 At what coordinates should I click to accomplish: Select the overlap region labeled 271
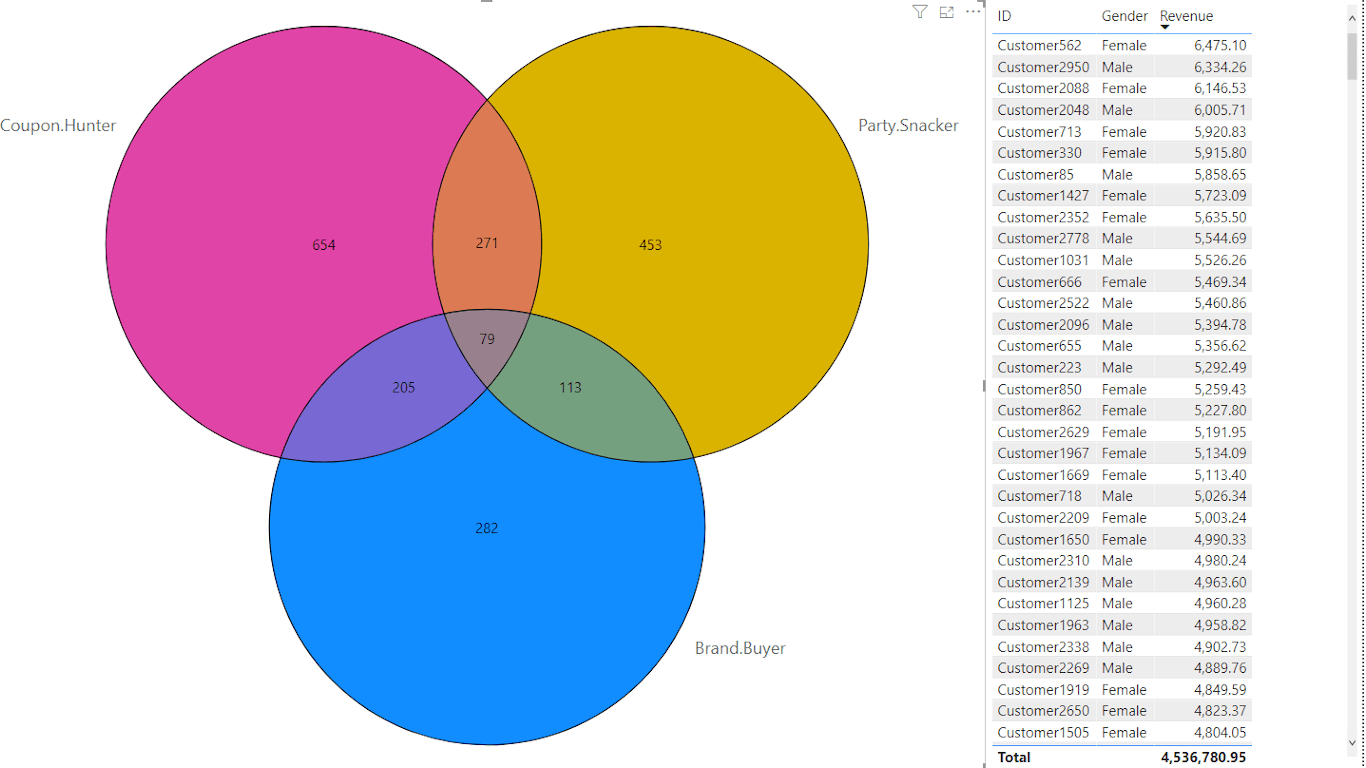pyautogui.click(x=488, y=242)
